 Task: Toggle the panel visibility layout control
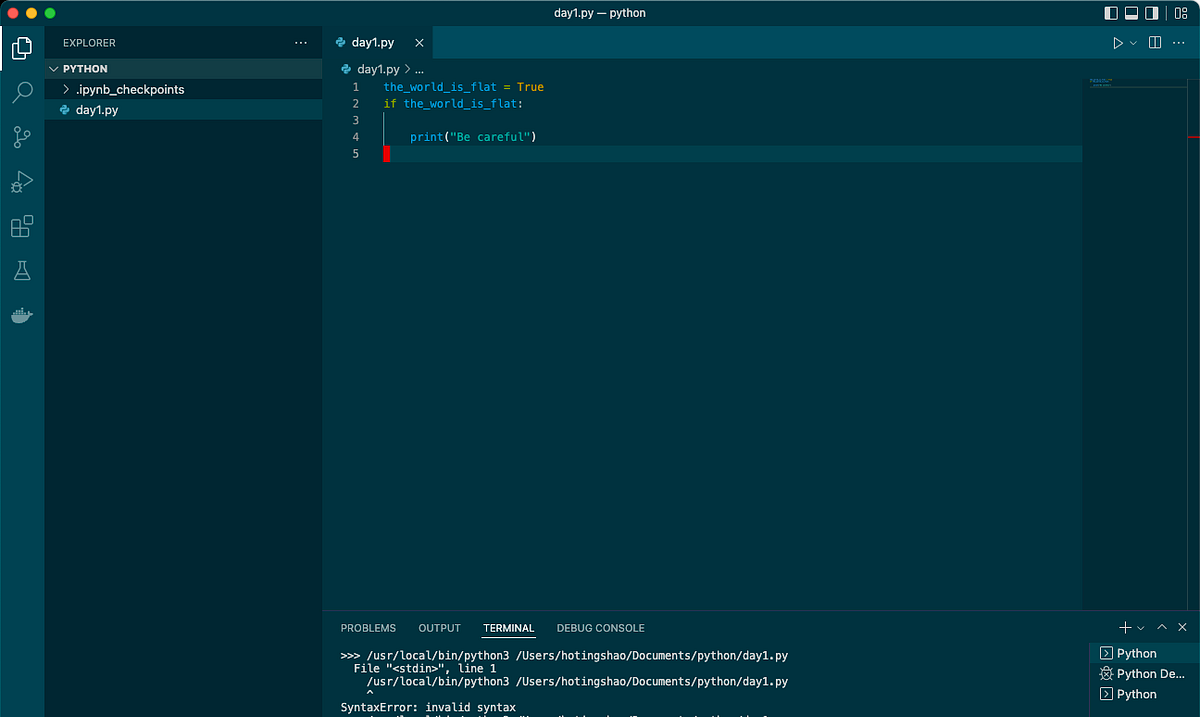coord(1131,13)
